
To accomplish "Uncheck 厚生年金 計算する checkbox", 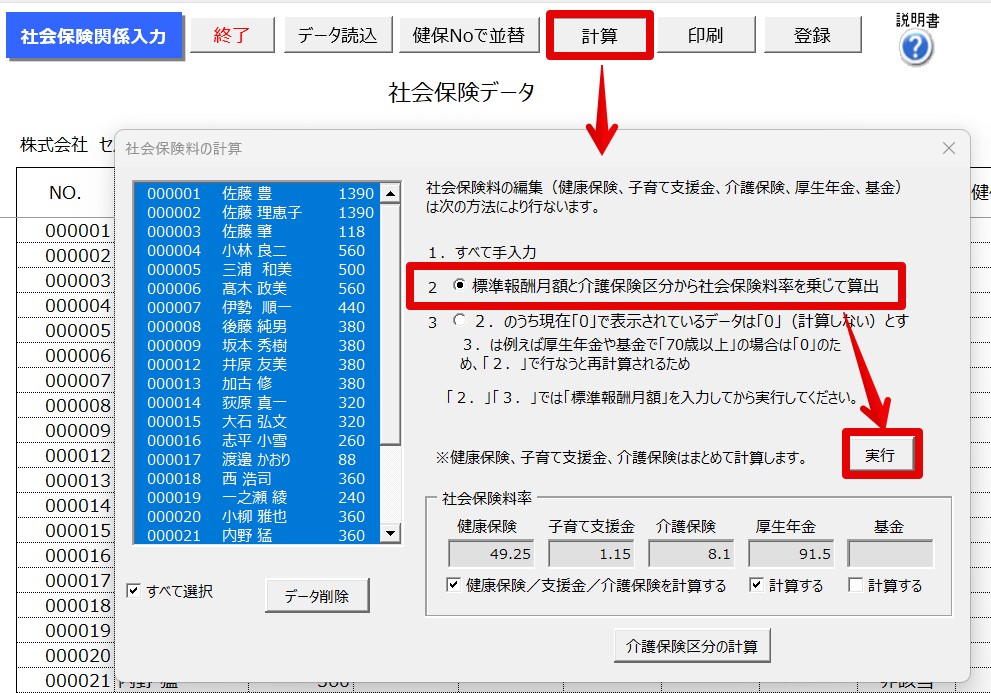I will pos(755,585).
